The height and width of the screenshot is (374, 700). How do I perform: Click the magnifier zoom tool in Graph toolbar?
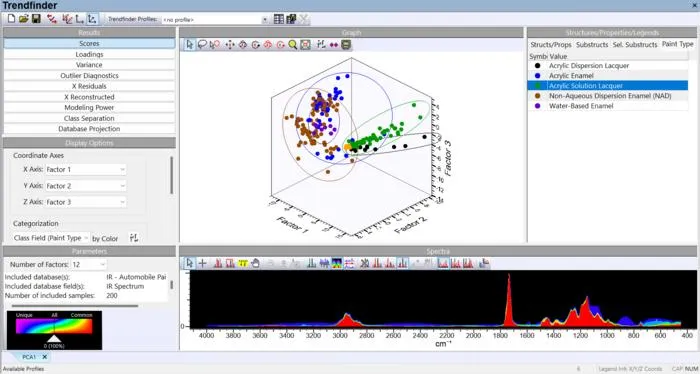click(292, 44)
